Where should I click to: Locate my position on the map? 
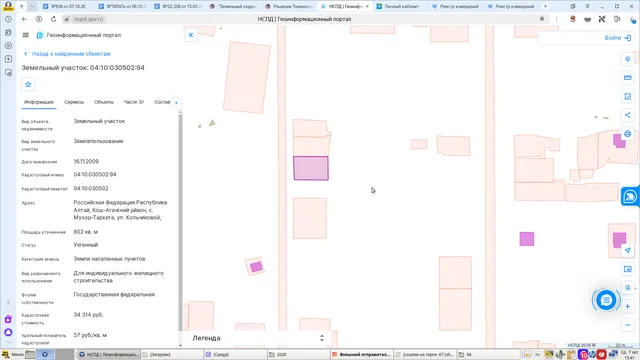pos(628,250)
